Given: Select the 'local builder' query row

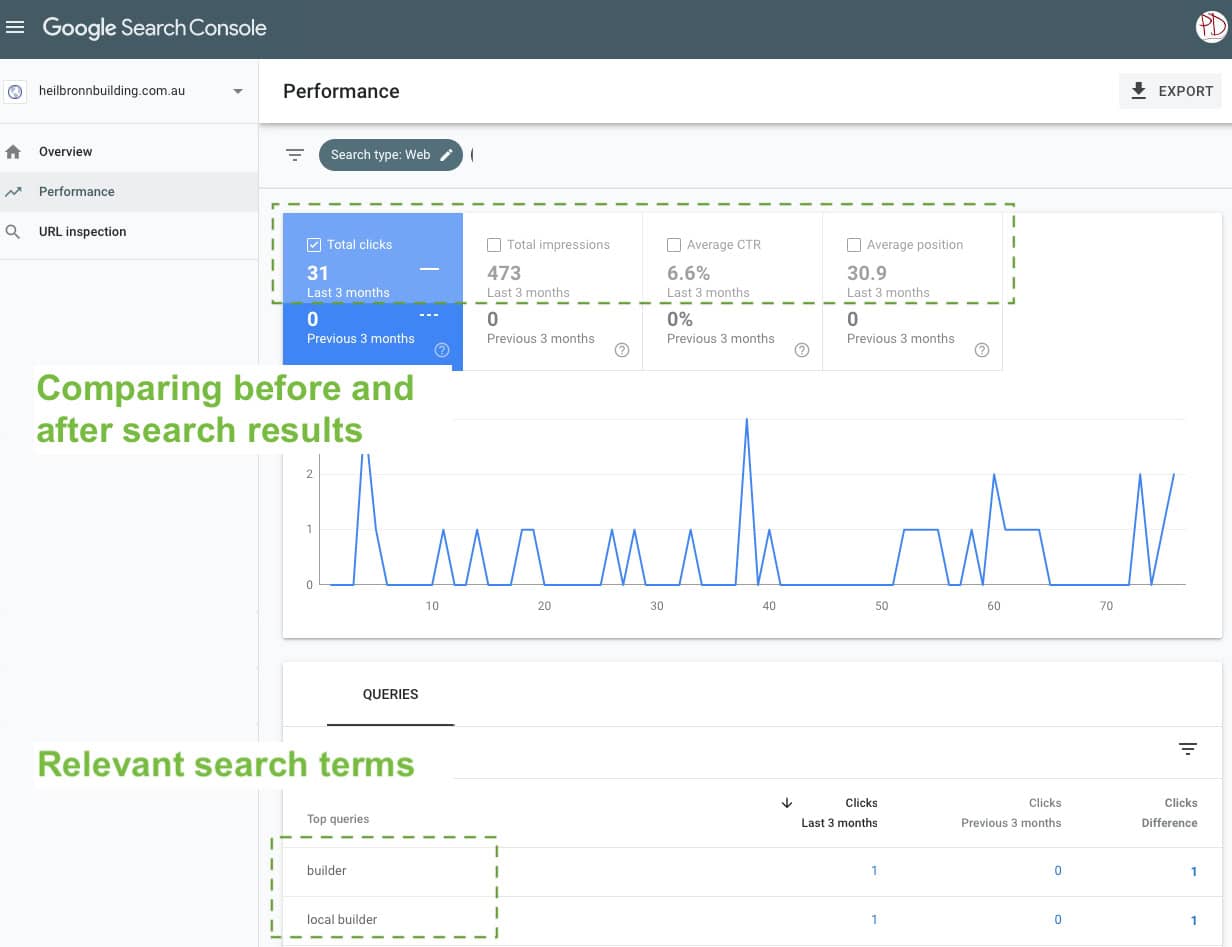Looking at the screenshot, I should pyautogui.click(x=752, y=920).
